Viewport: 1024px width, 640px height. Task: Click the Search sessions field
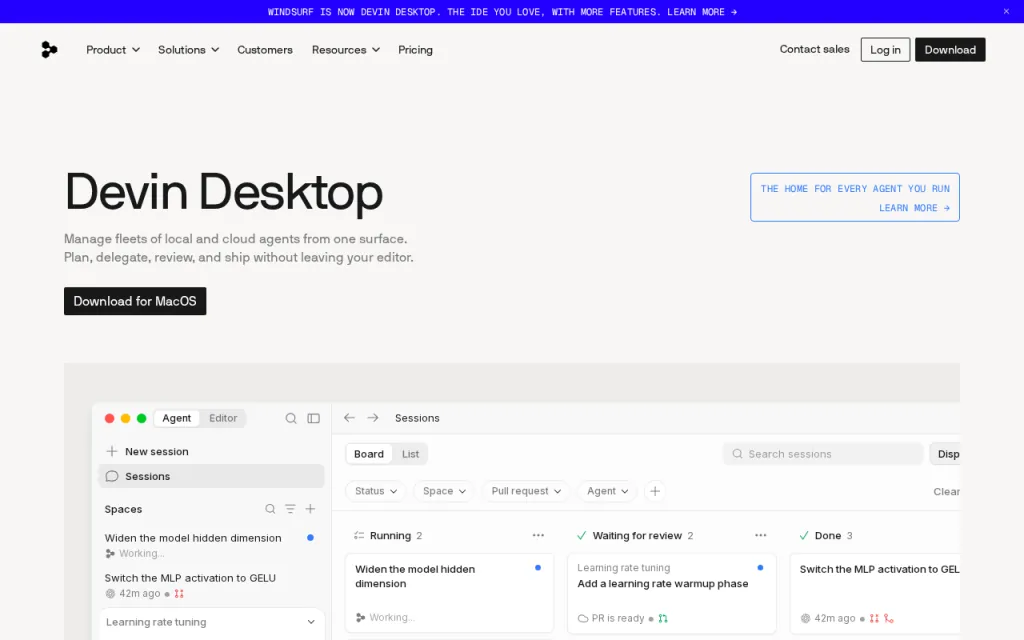(x=823, y=454)
